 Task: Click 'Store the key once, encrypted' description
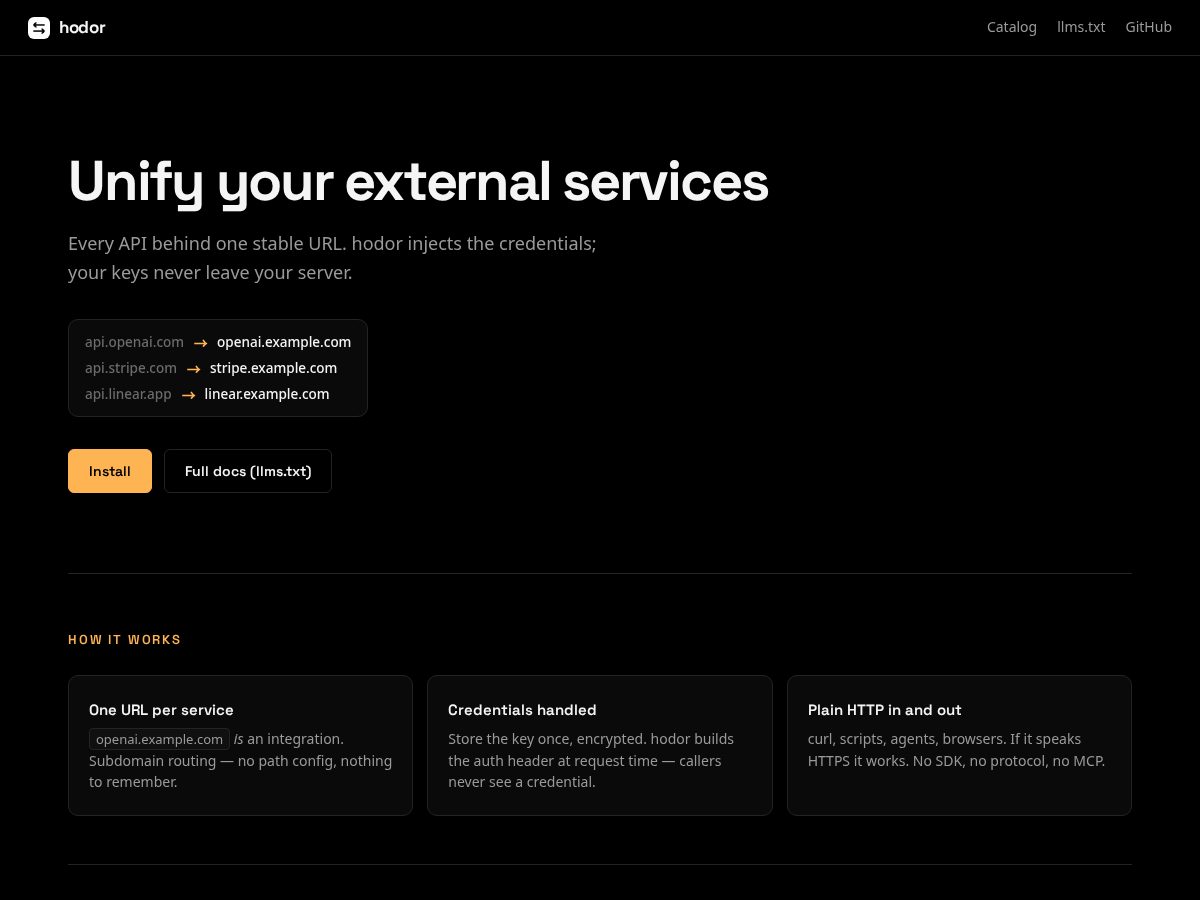pyautogui.click(x=591, y=760)
